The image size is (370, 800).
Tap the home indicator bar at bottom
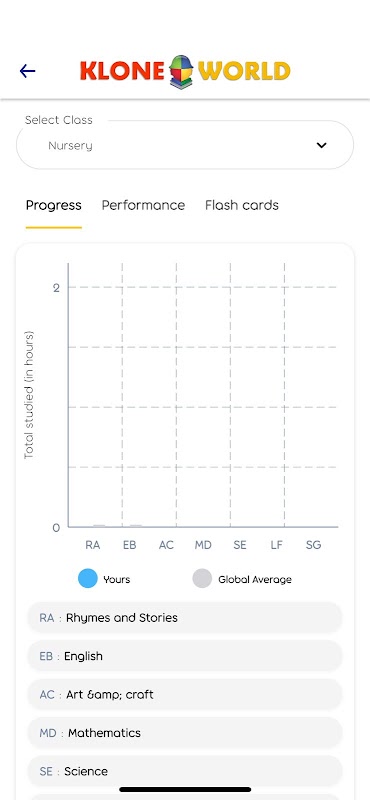(185, 789)
